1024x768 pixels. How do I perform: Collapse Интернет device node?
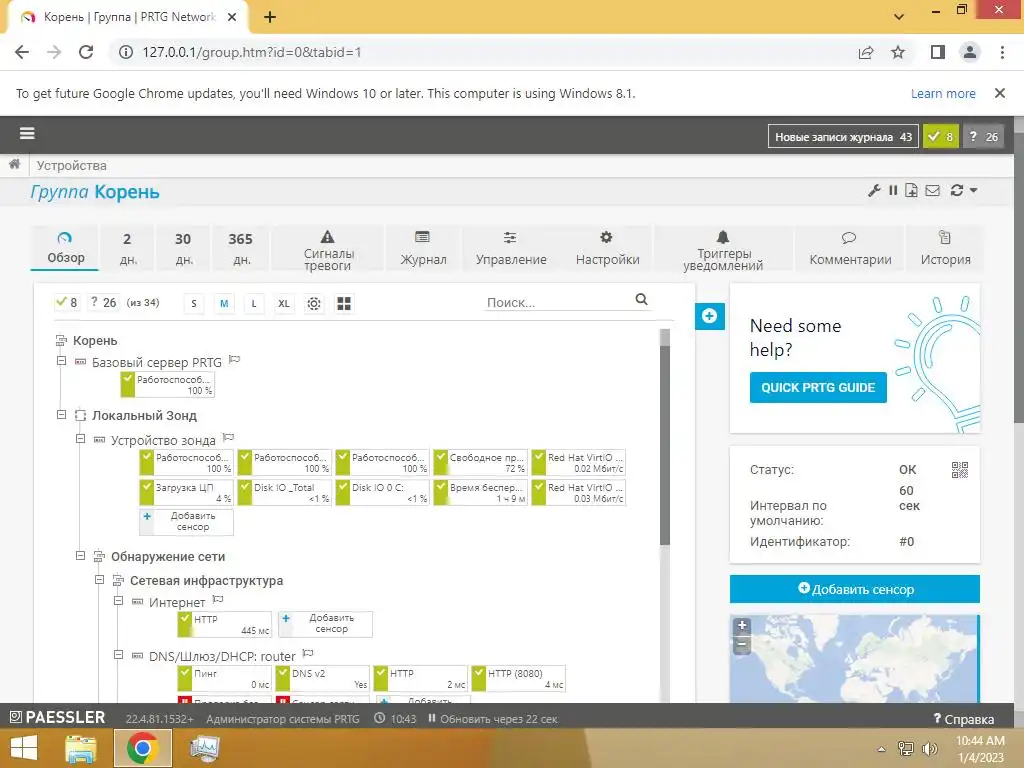coord(118,601)
